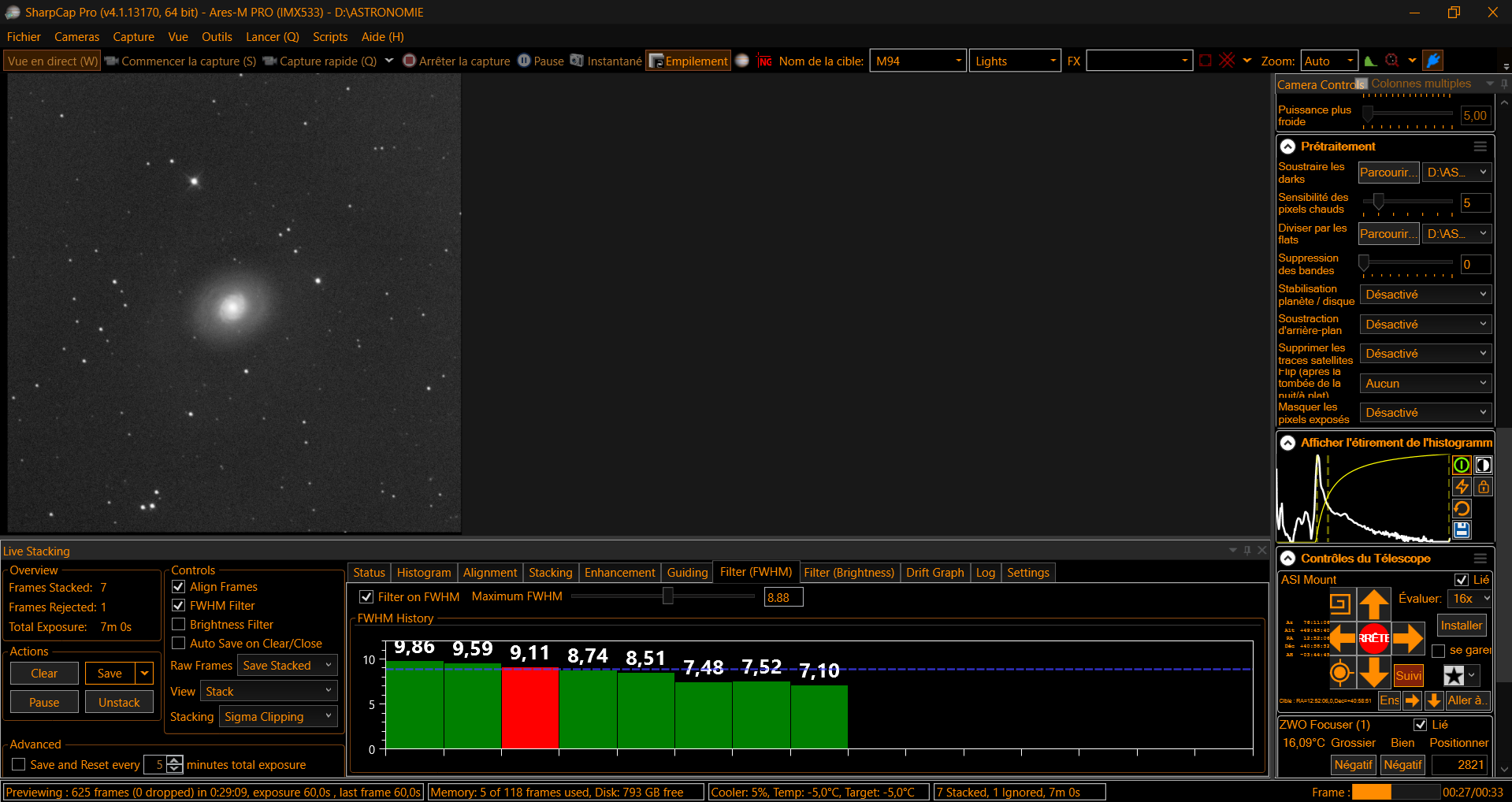1512x802 pixels.
Task: Collapse the Prétraitement section
Action: coord(1287,147)
